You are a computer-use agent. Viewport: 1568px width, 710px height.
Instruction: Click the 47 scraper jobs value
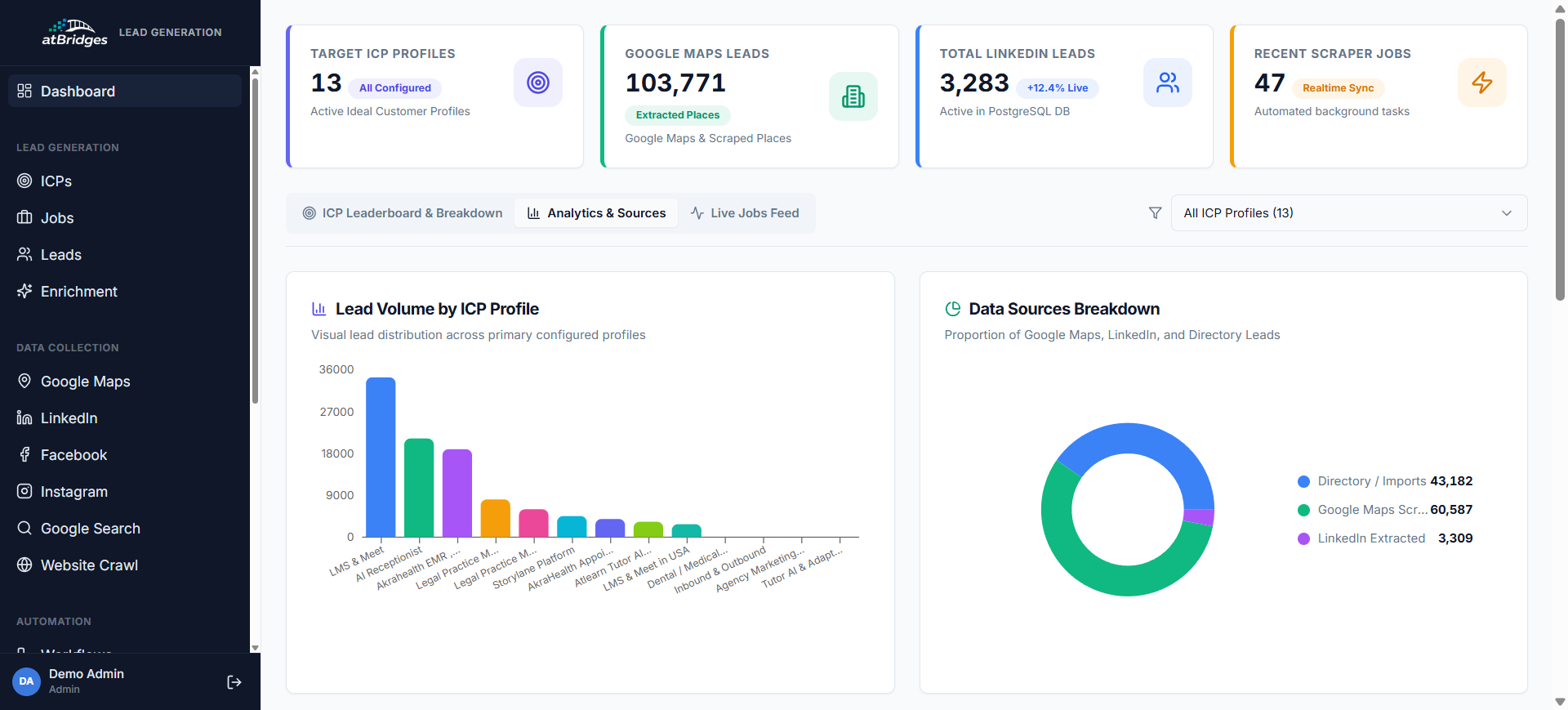[x=1270, y=83]
